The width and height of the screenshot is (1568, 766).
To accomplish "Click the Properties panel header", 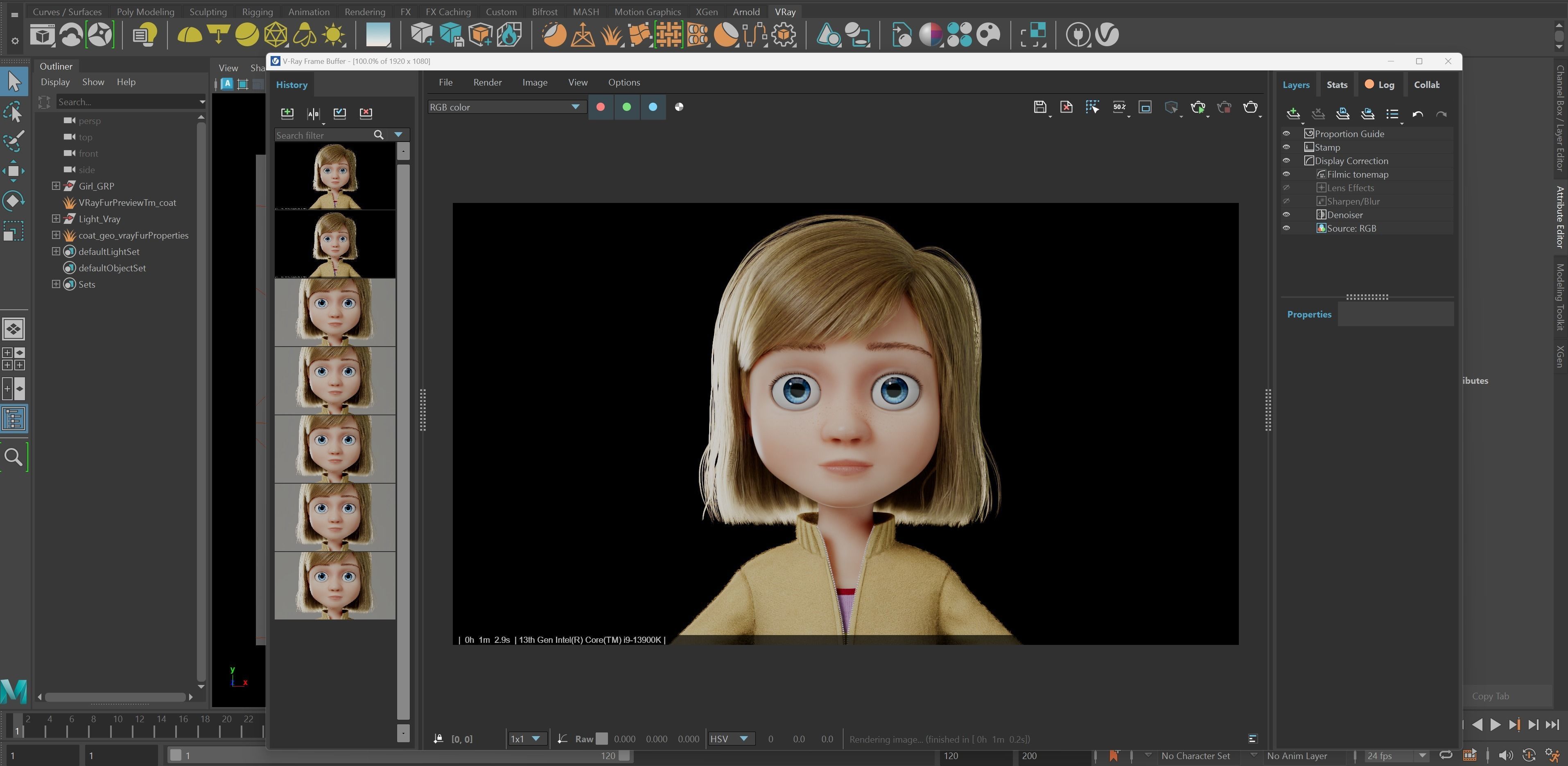I will pyautogui.click(x=1309, y=314).
